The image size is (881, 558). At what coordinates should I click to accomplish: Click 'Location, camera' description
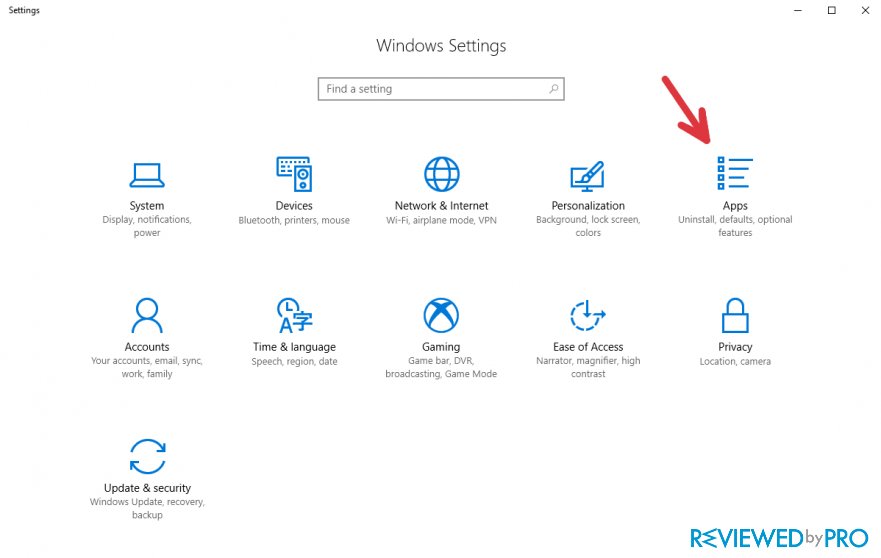click(x=735, y=361)
